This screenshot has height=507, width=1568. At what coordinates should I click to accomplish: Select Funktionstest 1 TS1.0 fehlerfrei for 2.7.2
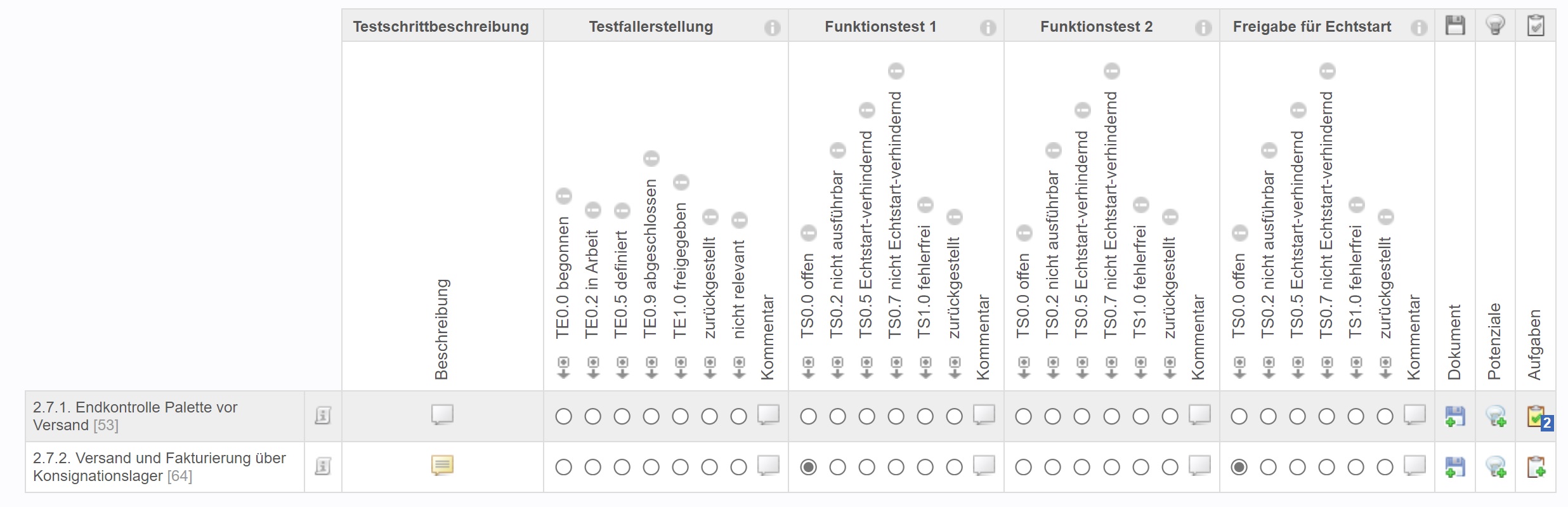click(925, 467)
